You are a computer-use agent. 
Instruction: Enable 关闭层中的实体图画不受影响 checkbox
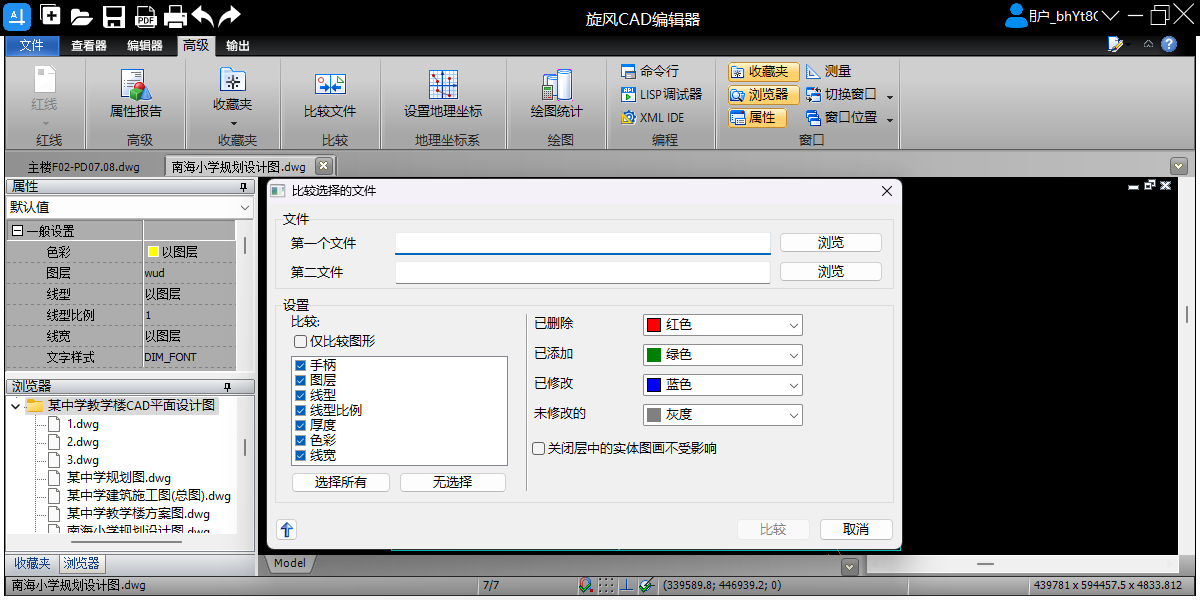pyautogui.click(x=538, y=449)
